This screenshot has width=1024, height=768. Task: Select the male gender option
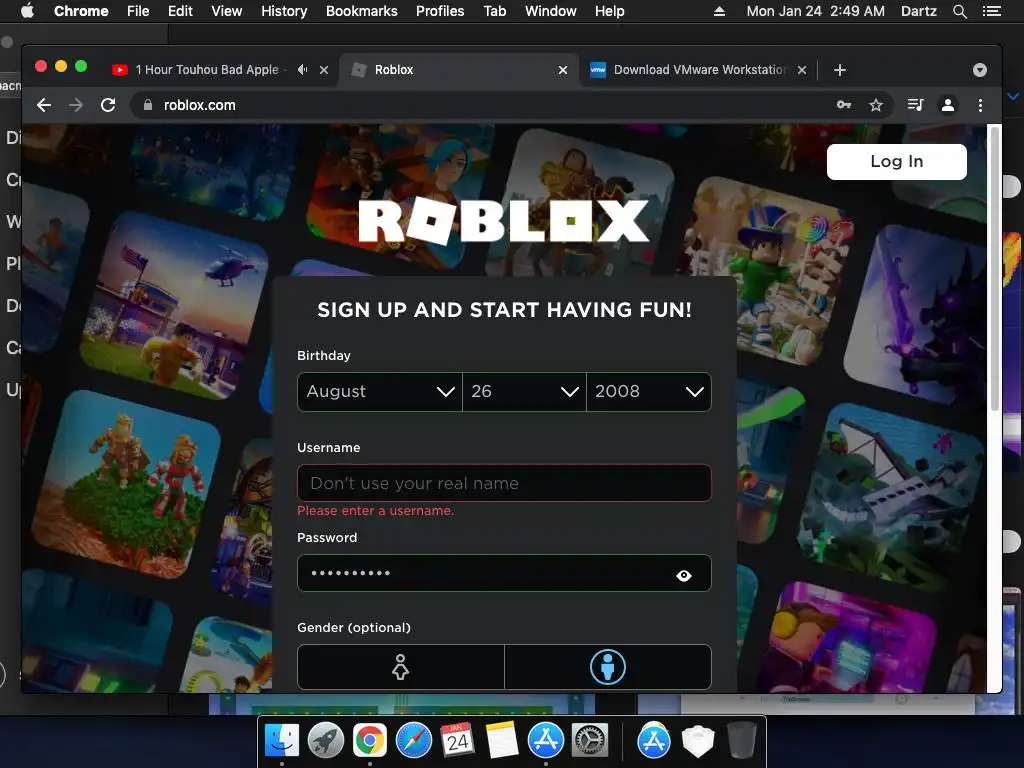point(608,667)
